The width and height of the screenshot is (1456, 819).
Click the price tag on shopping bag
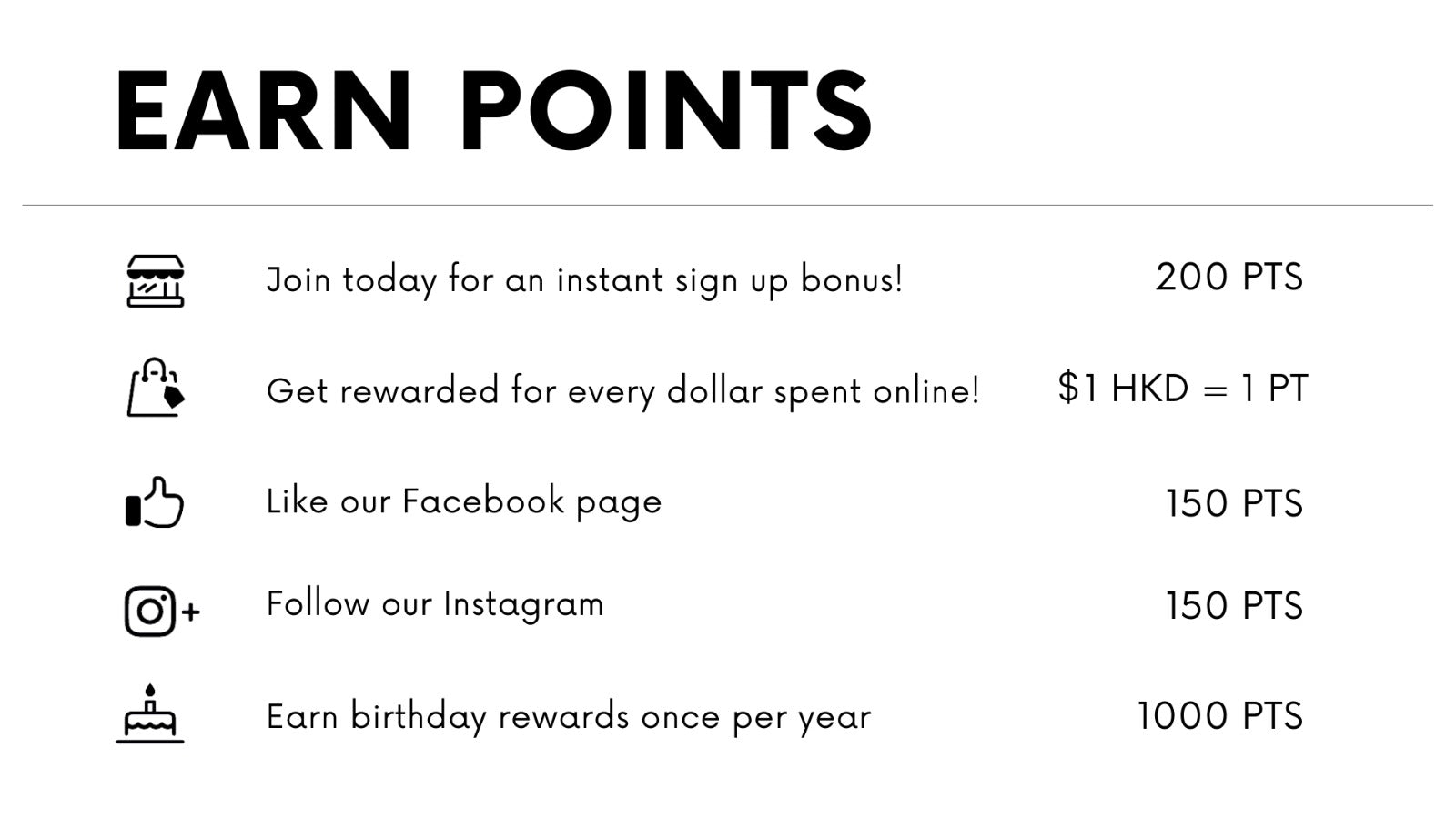click(x=173, y=396)
